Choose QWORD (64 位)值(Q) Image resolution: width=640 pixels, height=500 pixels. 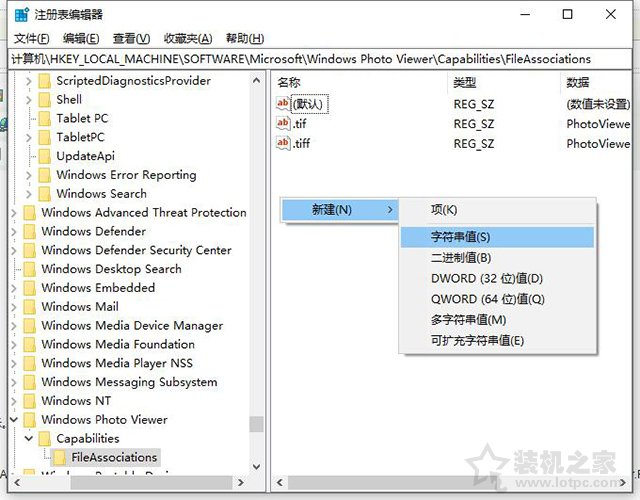click(497, 299)
